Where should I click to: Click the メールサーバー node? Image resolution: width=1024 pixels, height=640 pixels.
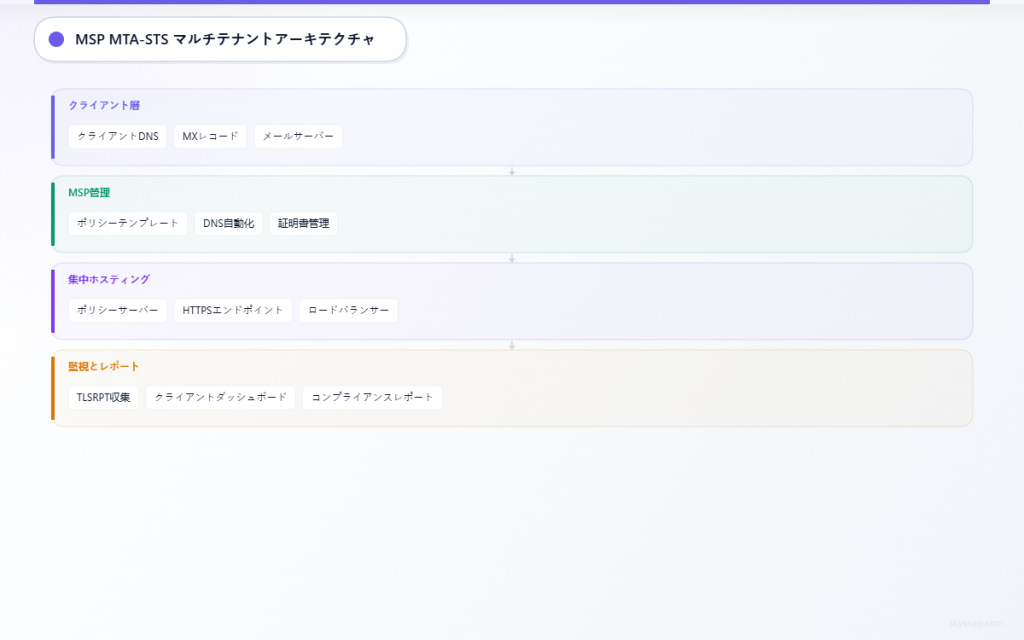(x=298, y=136)
